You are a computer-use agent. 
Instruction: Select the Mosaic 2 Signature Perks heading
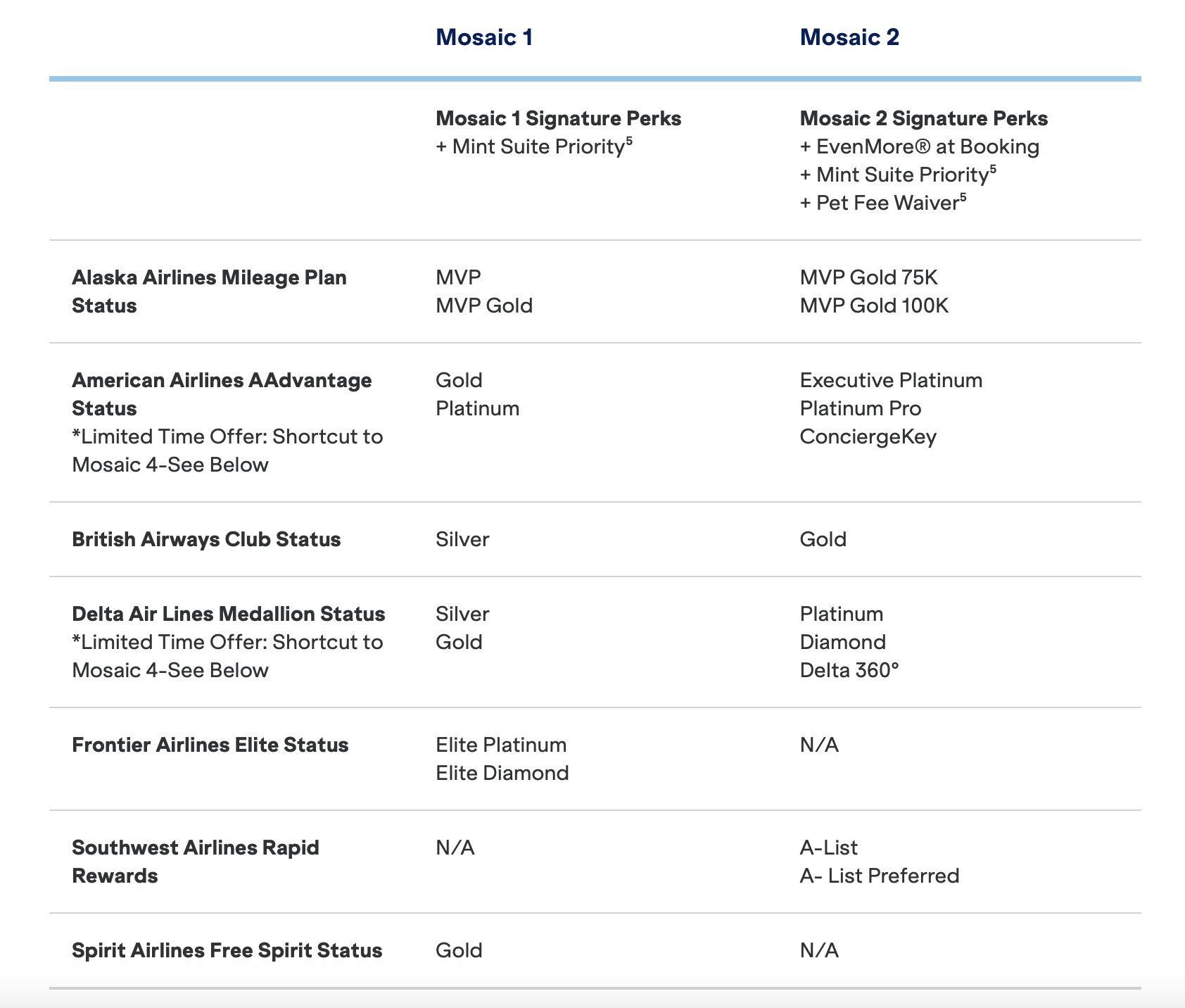(924, 118)
